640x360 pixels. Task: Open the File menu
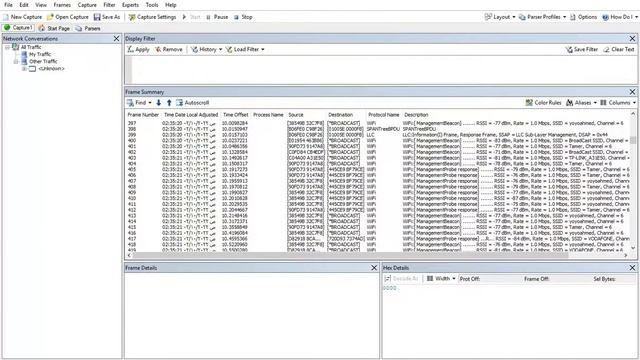[x=8, y=5]
